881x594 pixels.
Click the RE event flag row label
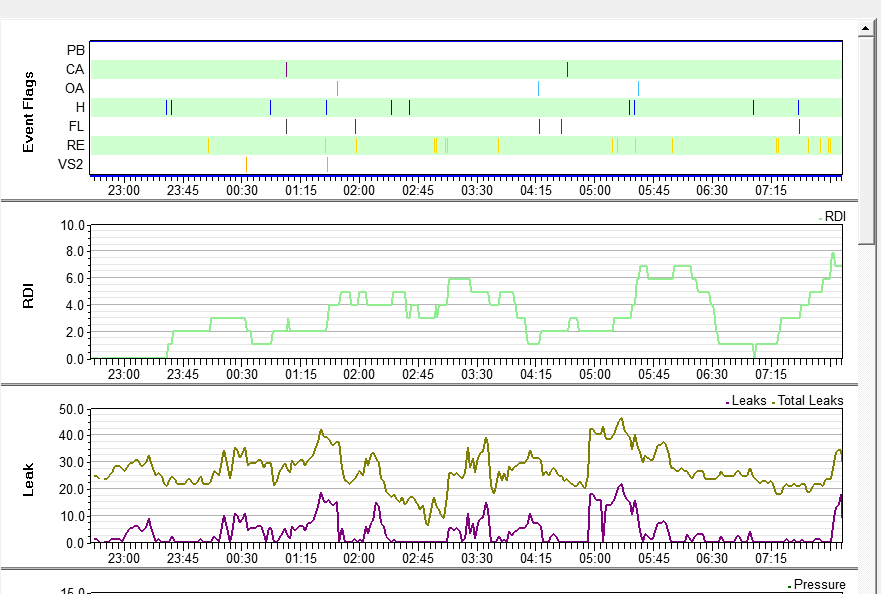pos(75,145)
